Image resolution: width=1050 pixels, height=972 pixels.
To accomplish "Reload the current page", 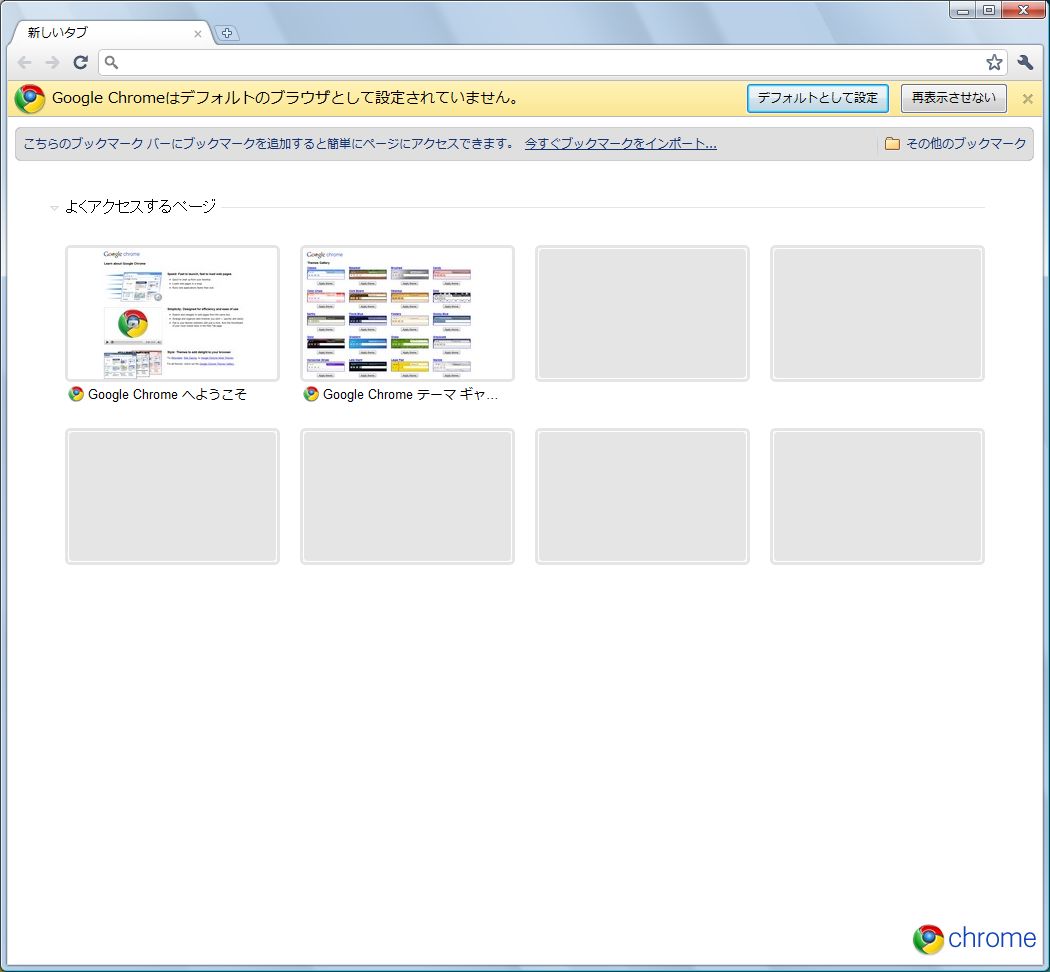I will point(80,62).
